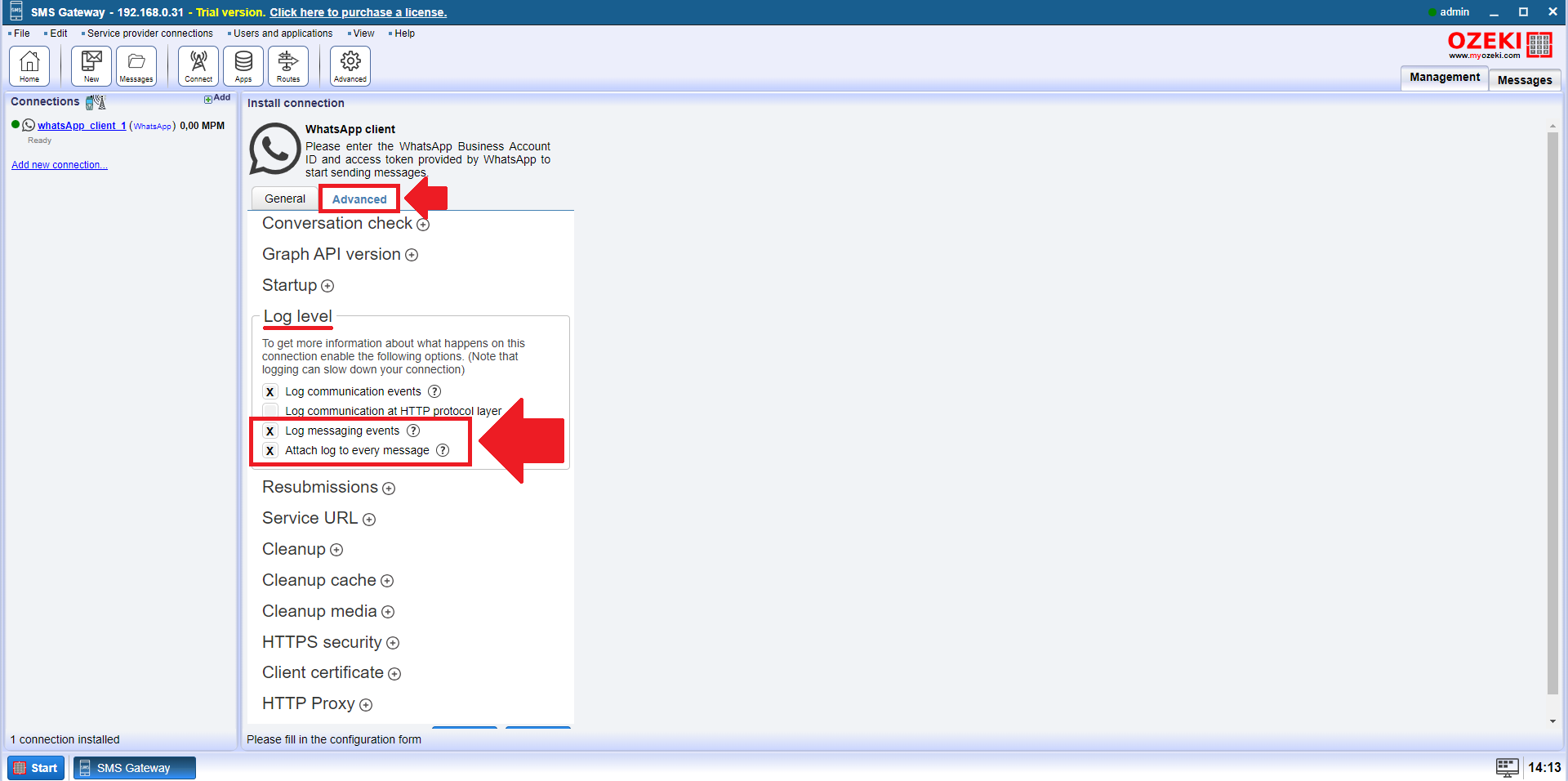Image resolution: width=1568 pixels, height=781 pixels.
Task: Click the WhatsApp icon next to whatsApp_client_1
Action: pos(29,125)
